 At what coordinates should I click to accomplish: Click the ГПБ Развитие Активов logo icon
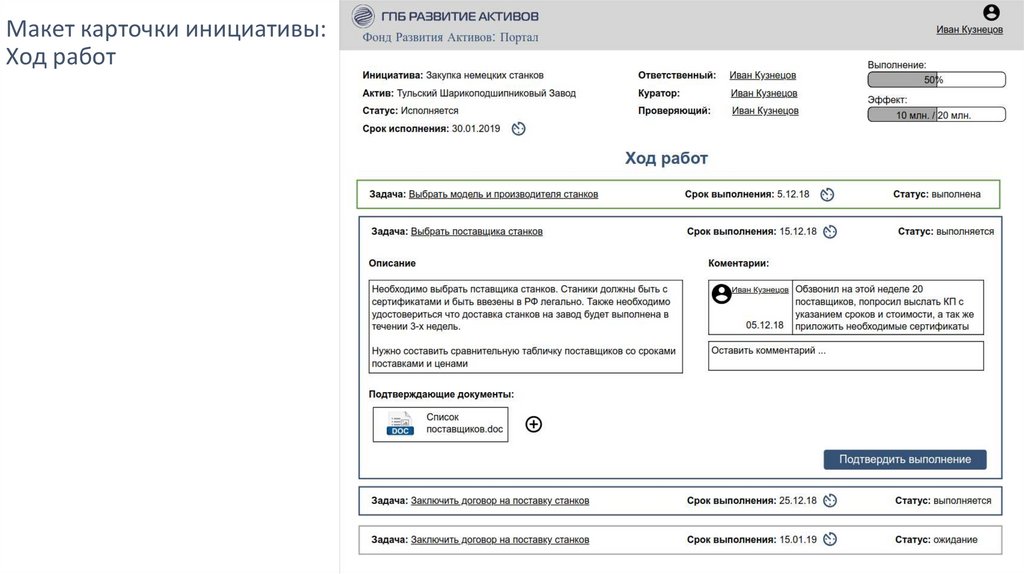[363, 16]
